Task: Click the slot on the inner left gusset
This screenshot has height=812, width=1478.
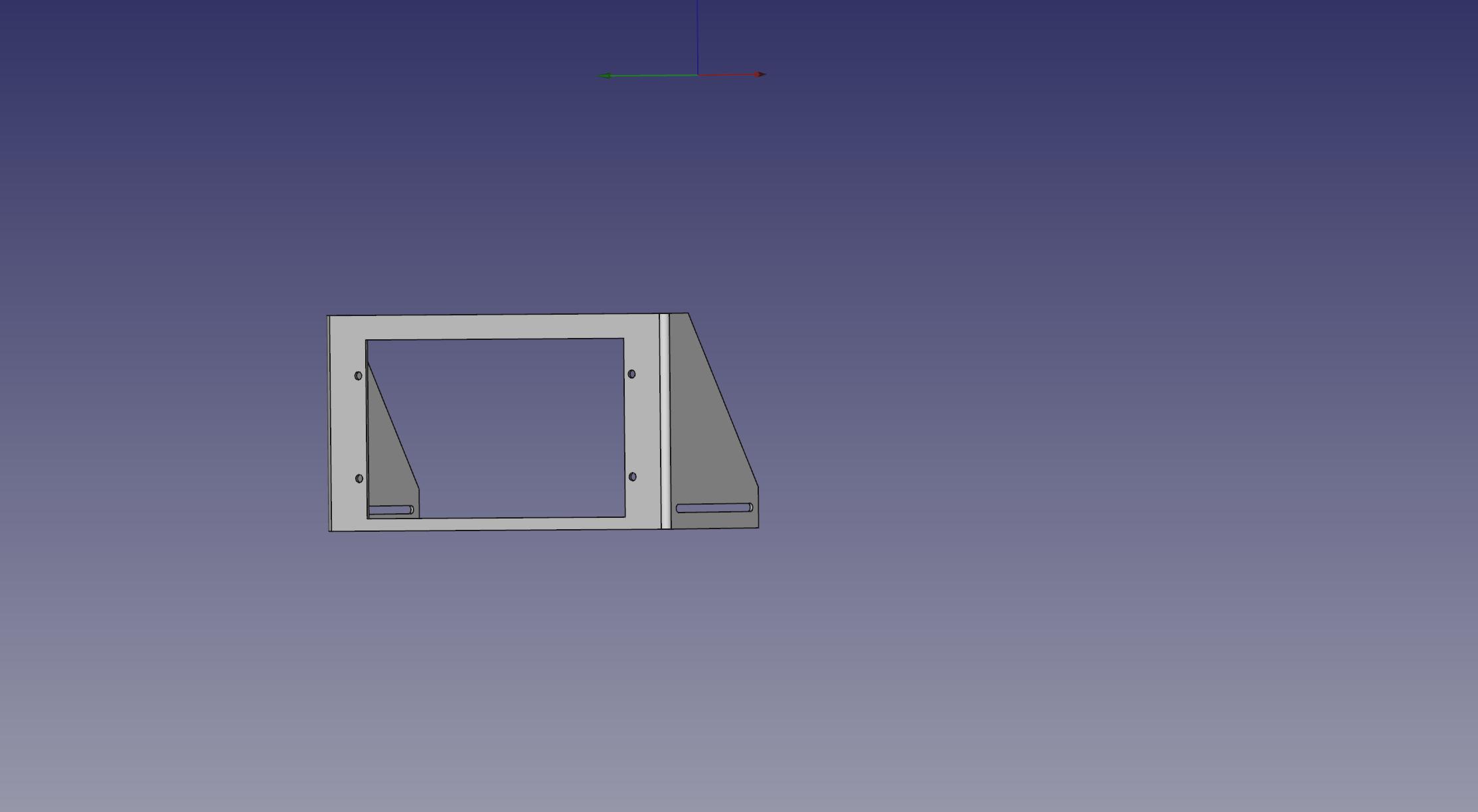Action: point(390,510)
